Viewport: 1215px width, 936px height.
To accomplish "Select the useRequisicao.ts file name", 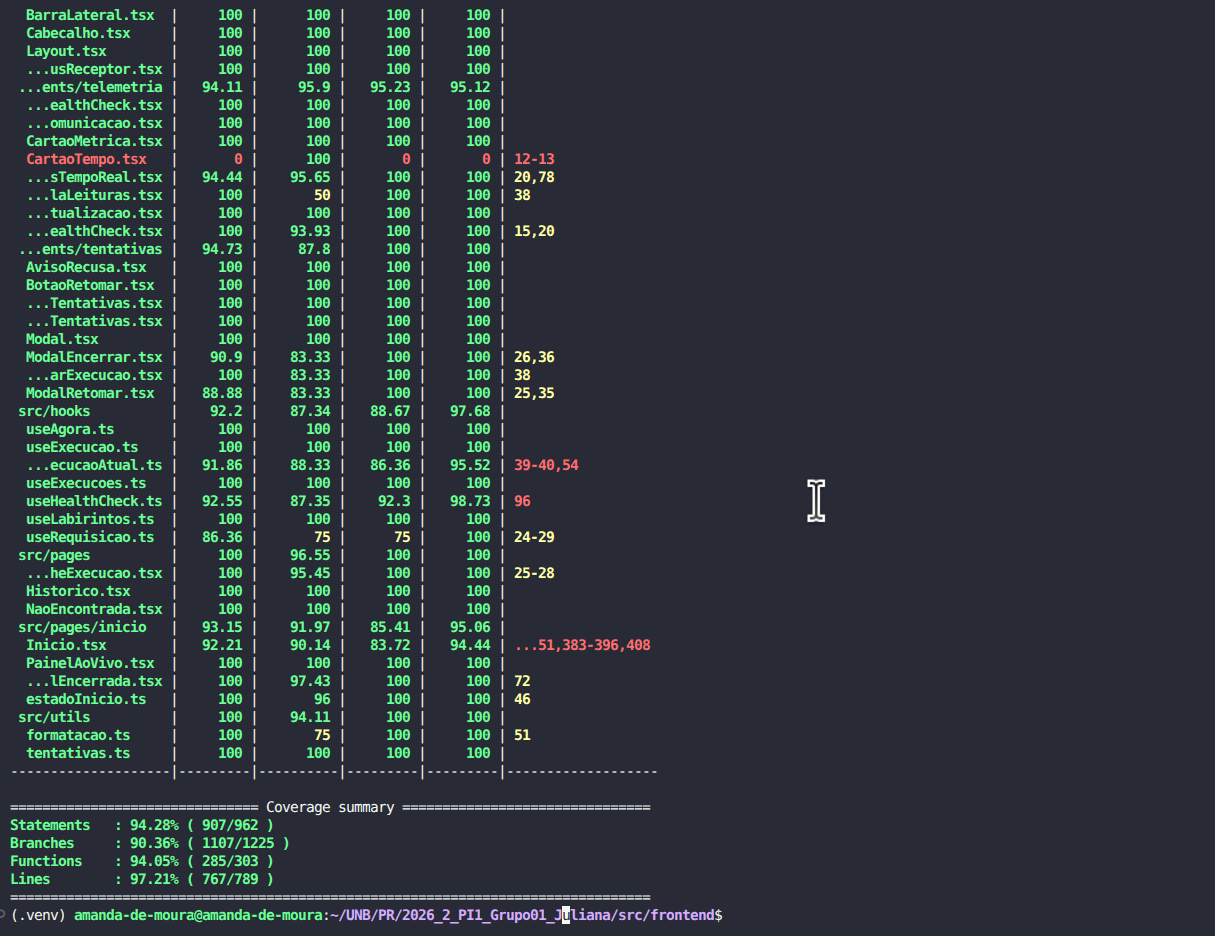I will point(90,537).
